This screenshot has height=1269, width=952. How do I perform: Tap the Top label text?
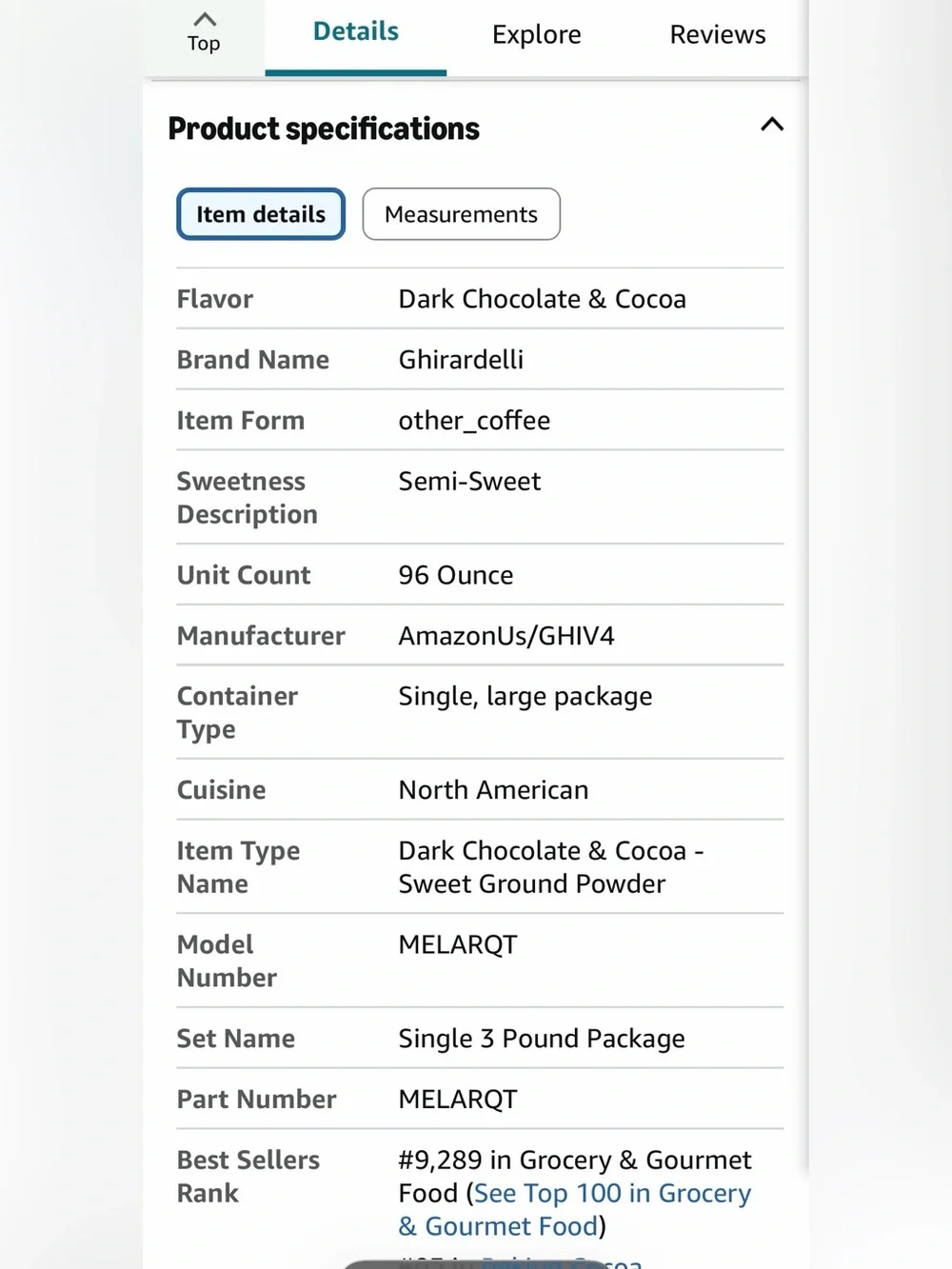pyautogui.click(x=204, y=44)
